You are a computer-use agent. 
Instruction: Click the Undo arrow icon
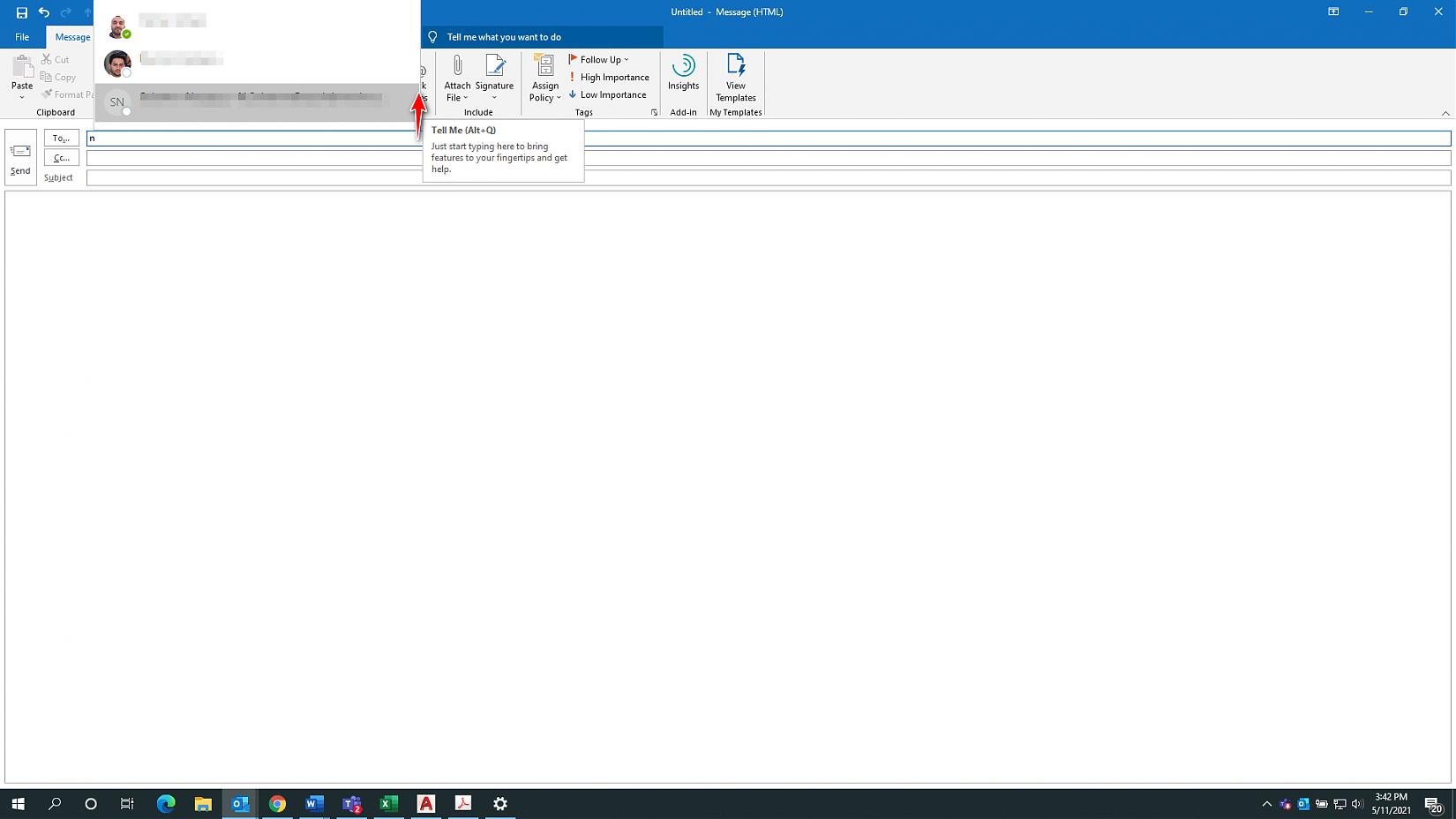[44, 12]
